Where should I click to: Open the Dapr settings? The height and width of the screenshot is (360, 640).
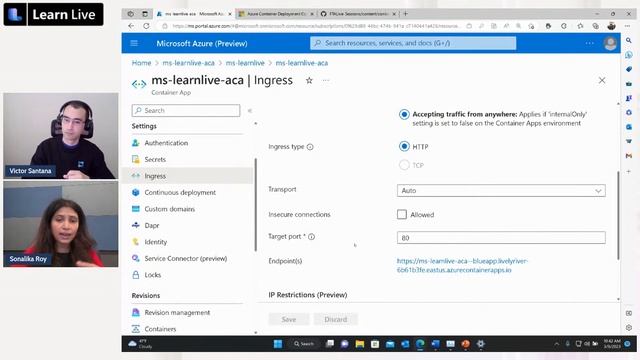[x=151, y=225]
